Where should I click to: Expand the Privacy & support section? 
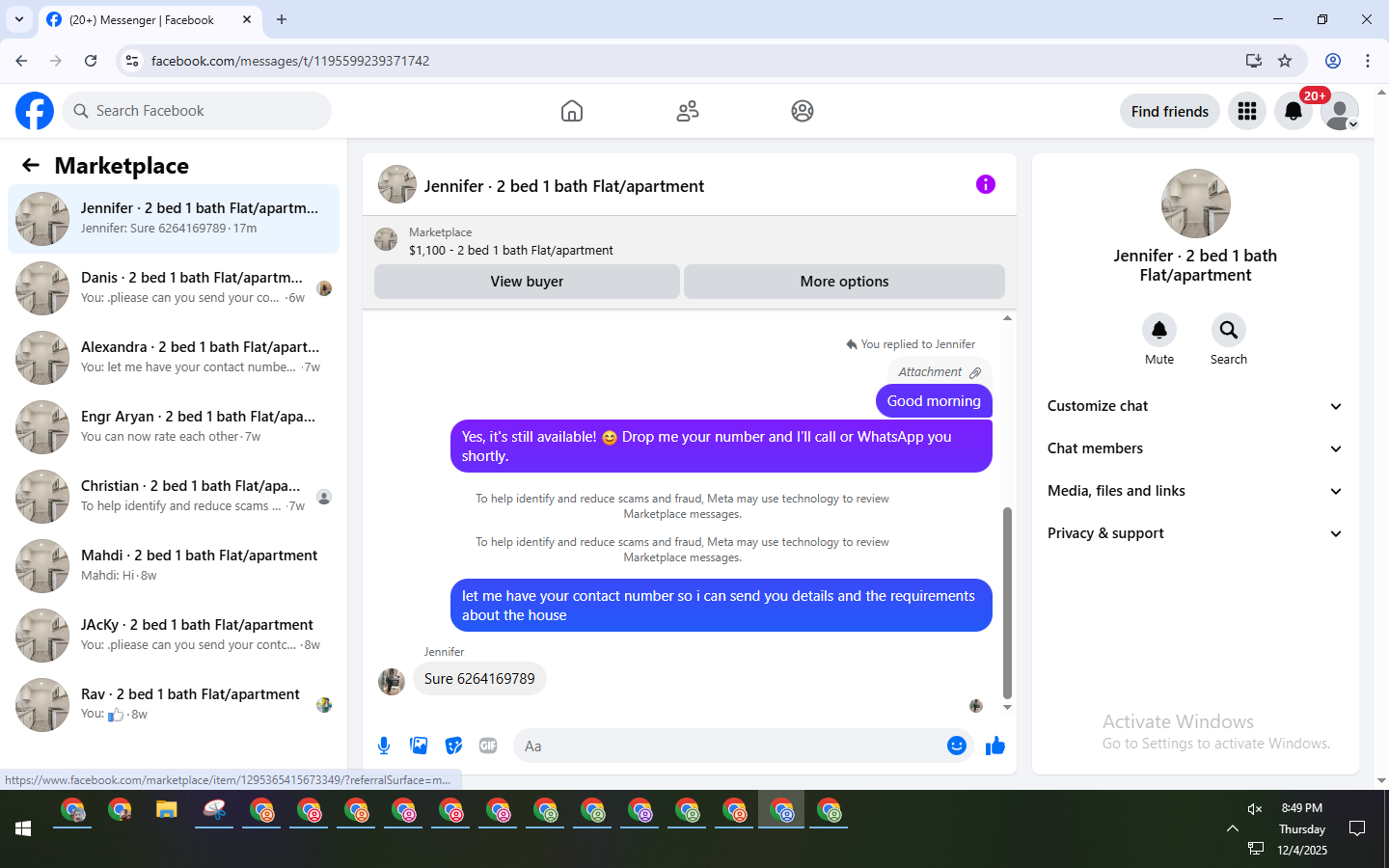coord(1195,533)
